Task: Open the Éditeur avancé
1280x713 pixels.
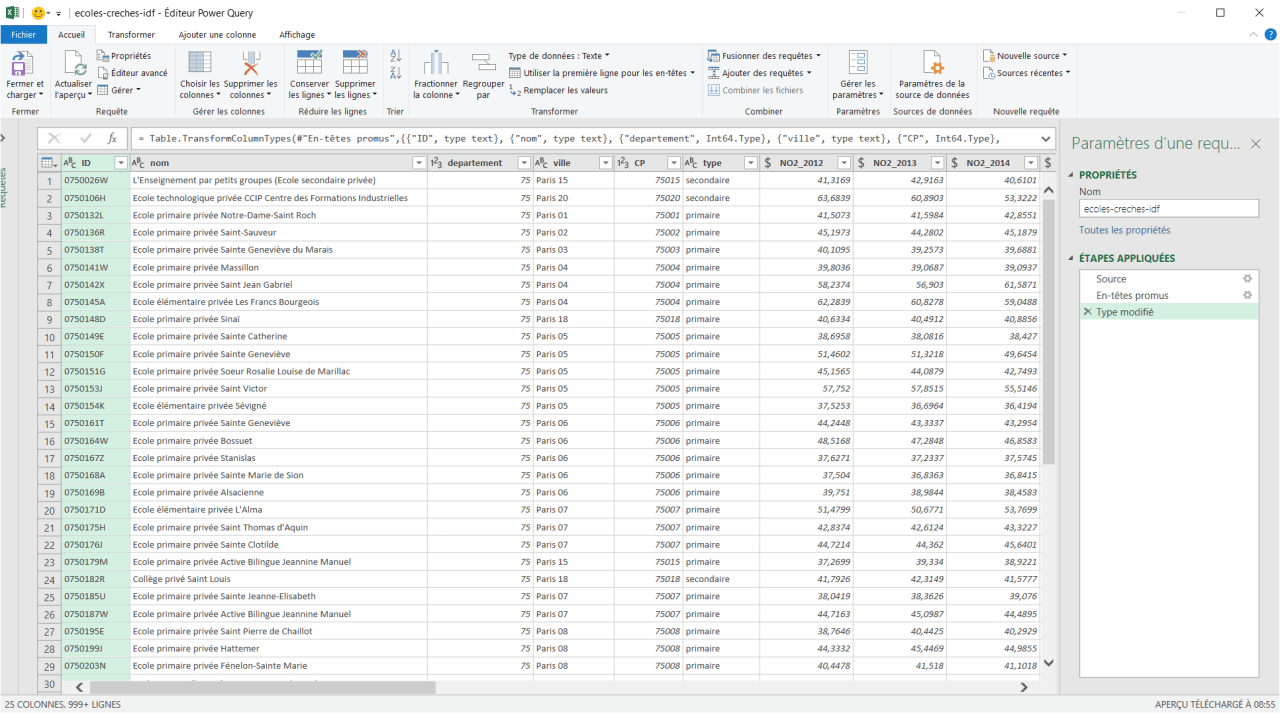Action: point(132,73)
